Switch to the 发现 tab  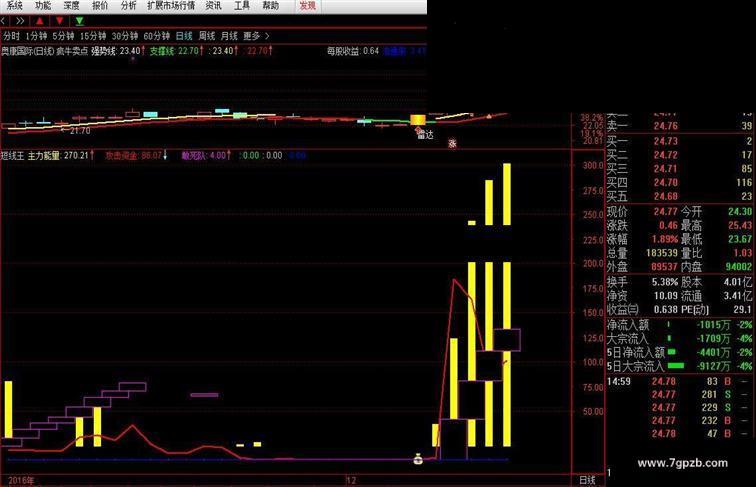(x=308, y=6)
